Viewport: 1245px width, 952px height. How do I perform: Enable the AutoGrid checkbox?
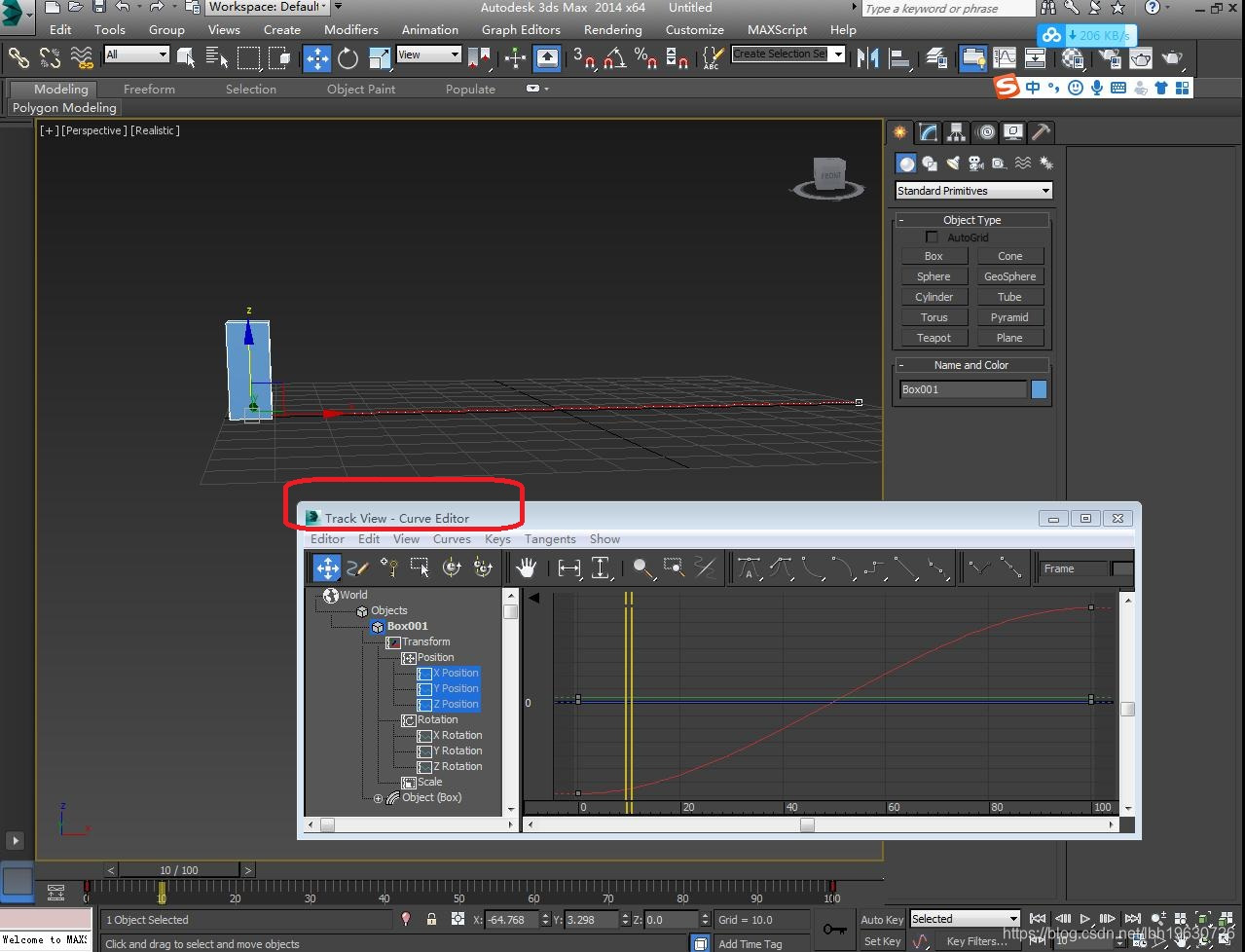pyautogui.click(x=932, y=238)
